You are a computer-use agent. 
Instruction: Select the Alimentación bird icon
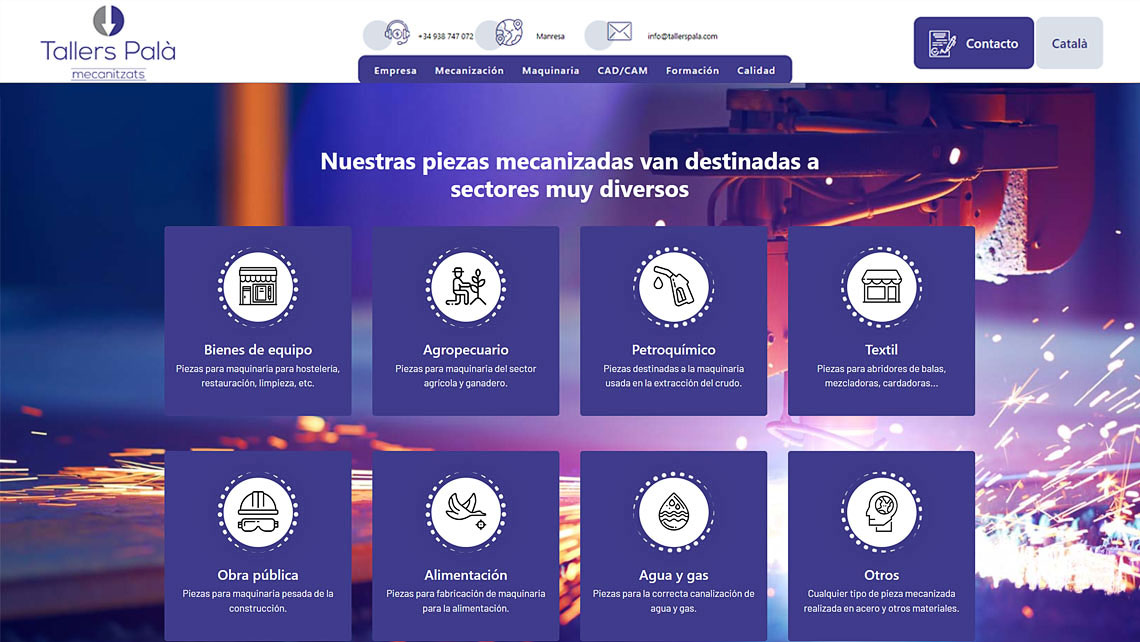coord(465,512)
